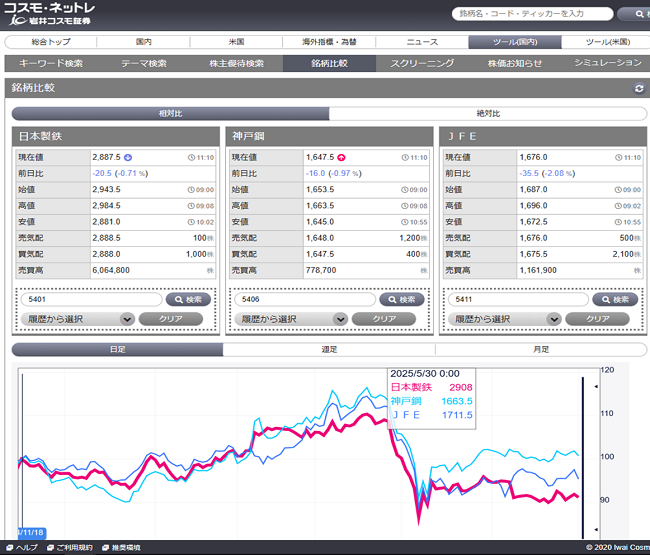Click the red up arrow beside 1,647.5

[341, 158]
